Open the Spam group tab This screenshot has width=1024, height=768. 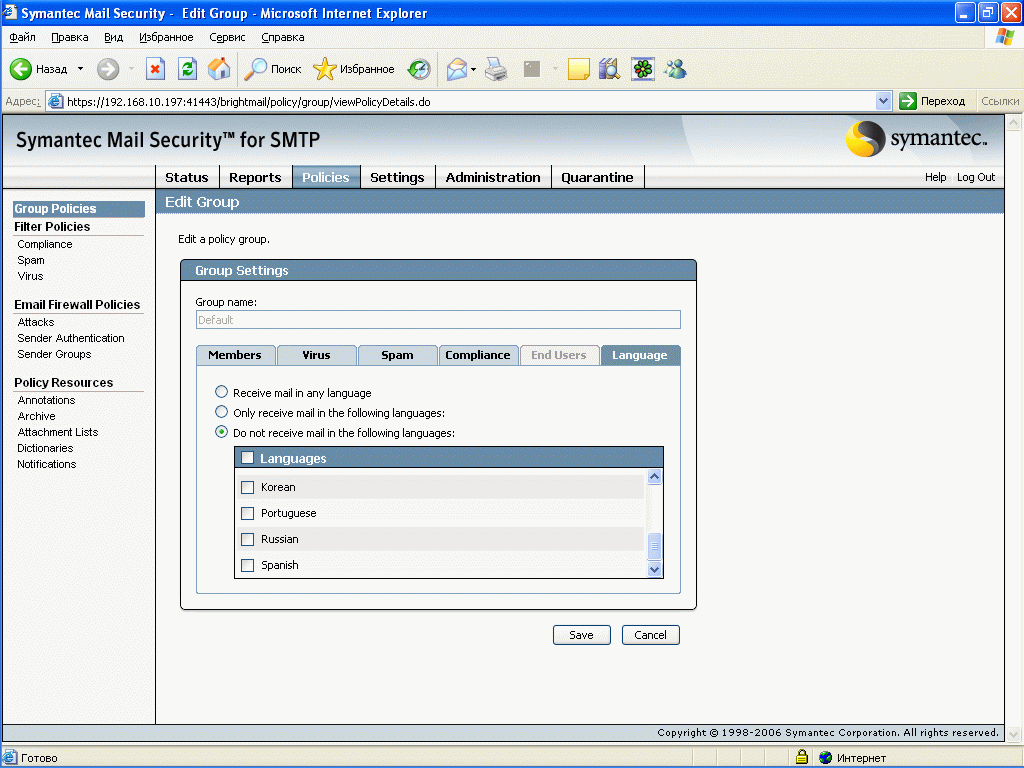pyautogui.click(x=397, y=355)
